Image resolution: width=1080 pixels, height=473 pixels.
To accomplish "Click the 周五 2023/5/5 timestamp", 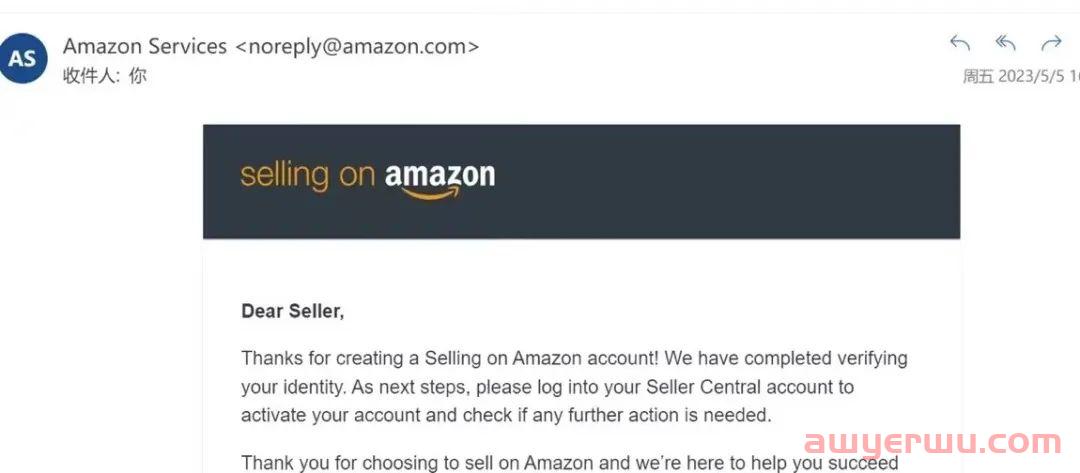I will (x=1021, y=76).
